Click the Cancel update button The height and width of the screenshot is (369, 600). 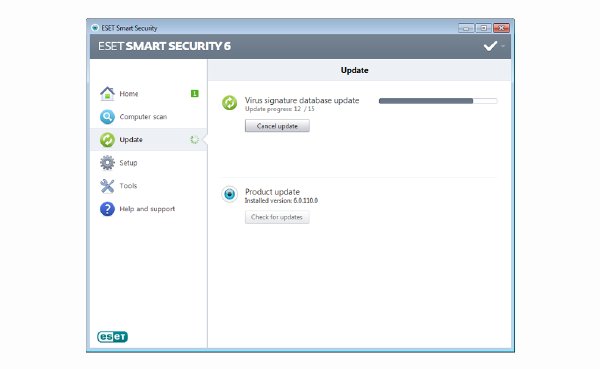(x=277, y=126)
